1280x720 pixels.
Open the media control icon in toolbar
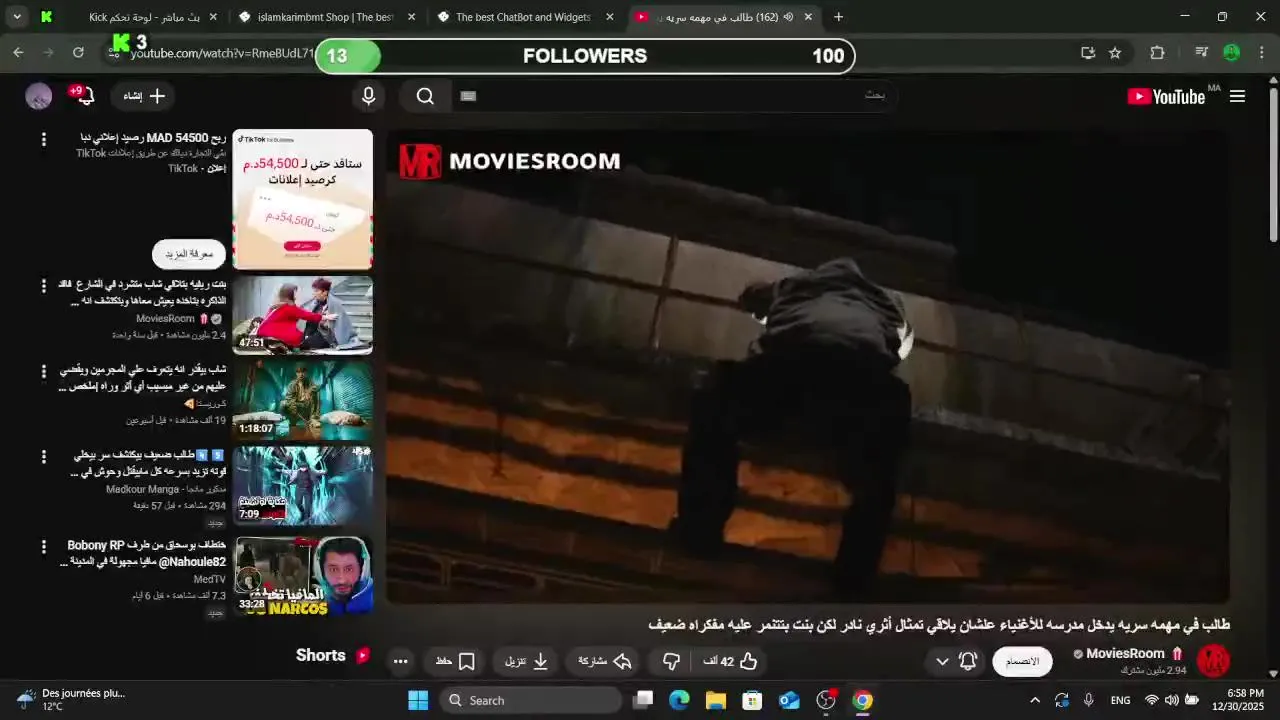coord(1202,53)
